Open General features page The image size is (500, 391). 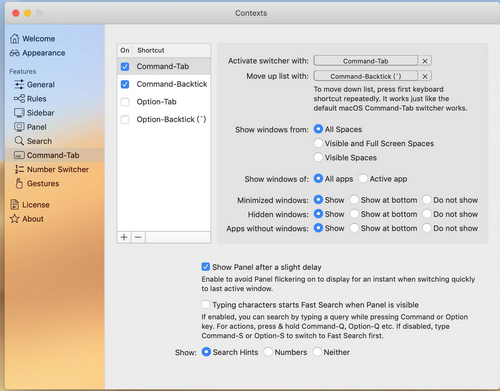click(x=41, y=85)
